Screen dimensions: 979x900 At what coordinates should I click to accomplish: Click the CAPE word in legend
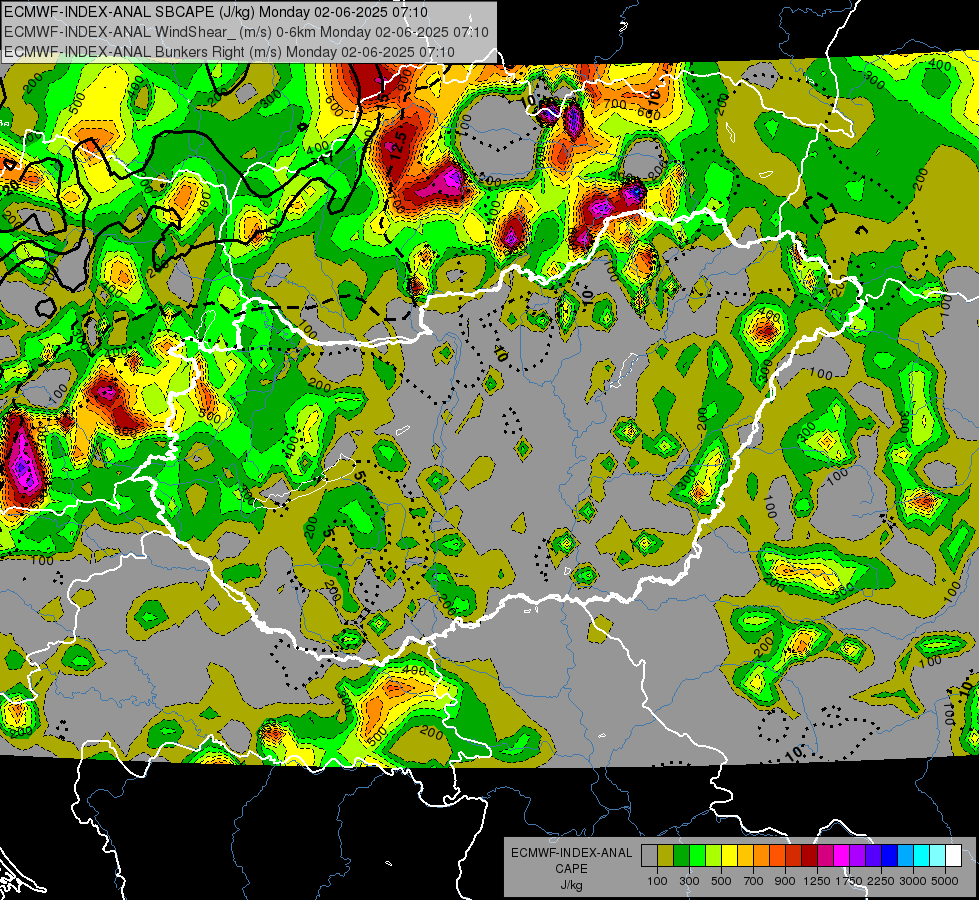tap(571, 869)
